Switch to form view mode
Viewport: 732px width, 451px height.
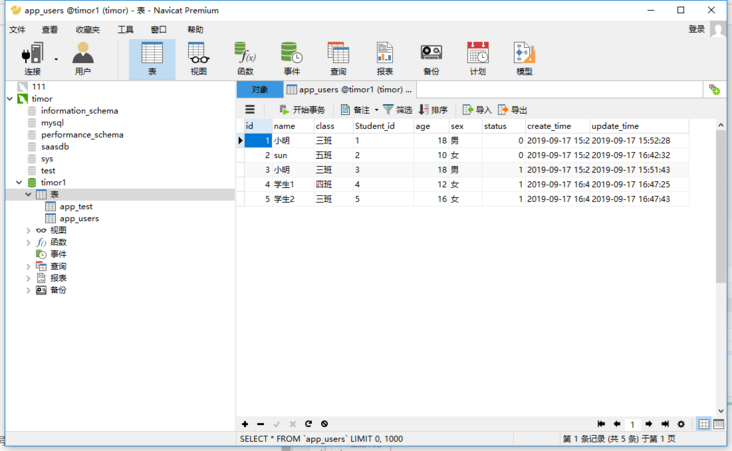point(719,424)
